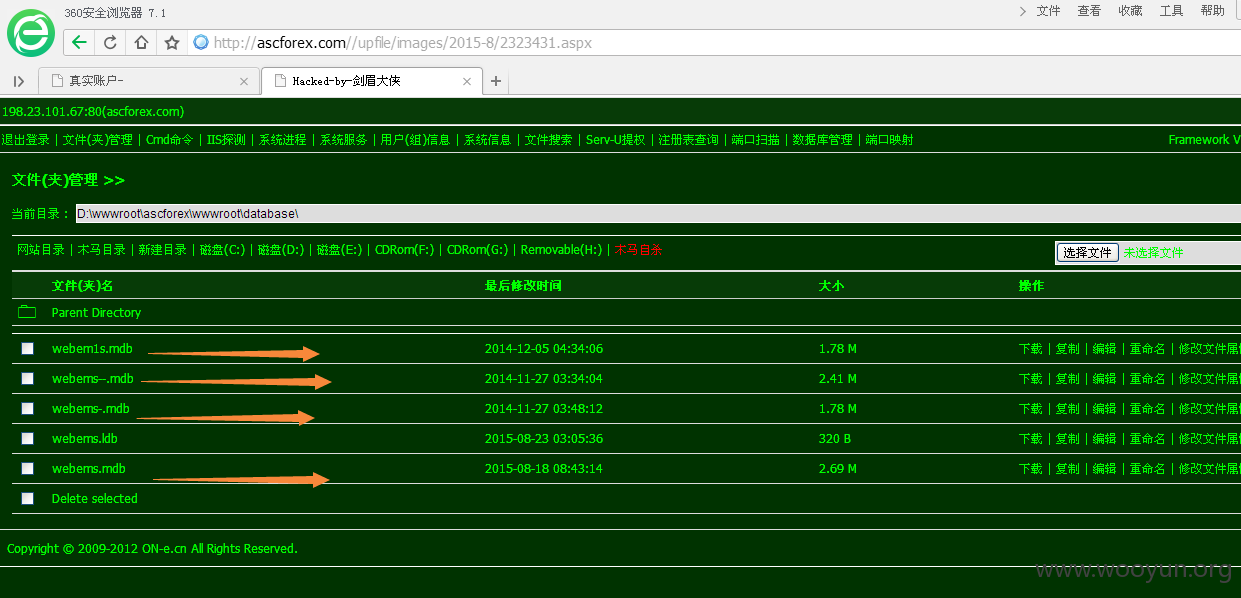Open the Cmd命令 page
Image resolution: width=1241 pixels, height=598 pixels.
point(170,140)
